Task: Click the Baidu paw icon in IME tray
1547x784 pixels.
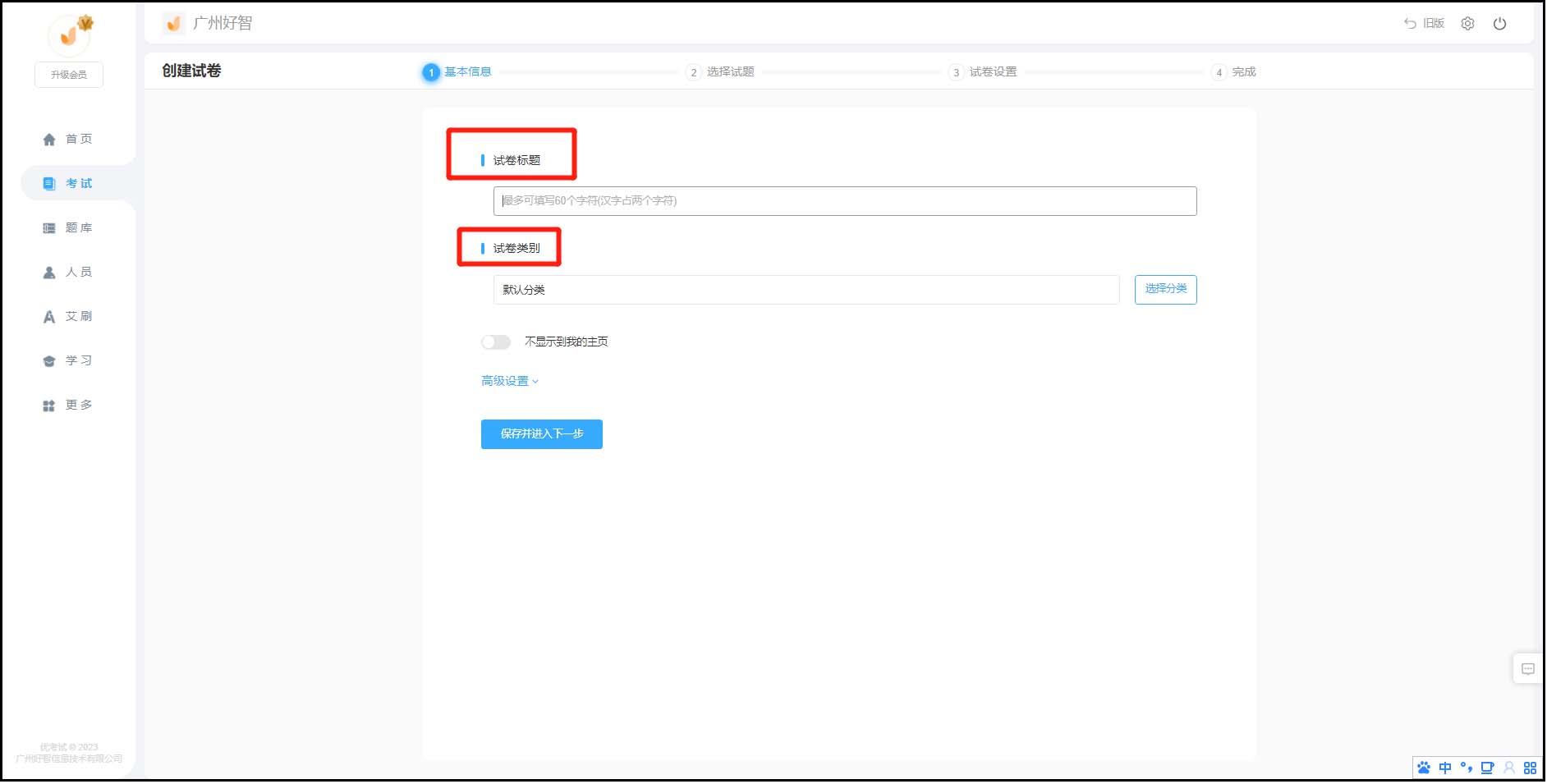Action: tap(1424, 768)
